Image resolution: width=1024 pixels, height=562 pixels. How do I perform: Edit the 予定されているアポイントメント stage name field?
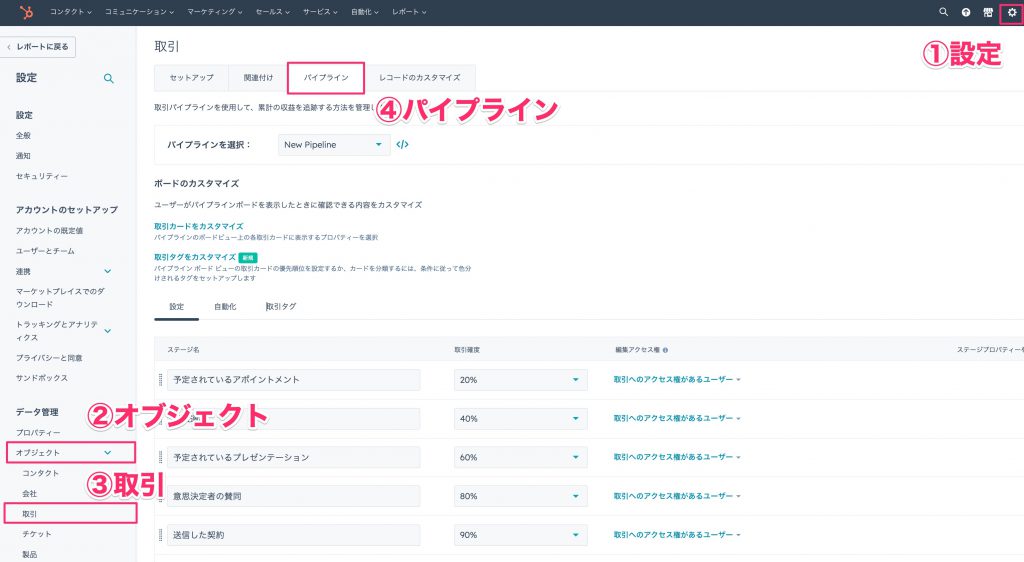point(293,379)
